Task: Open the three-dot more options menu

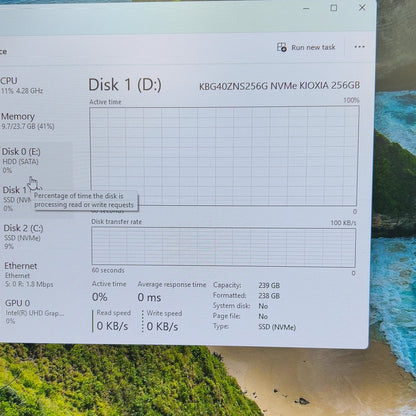Action: pos(359,47)
